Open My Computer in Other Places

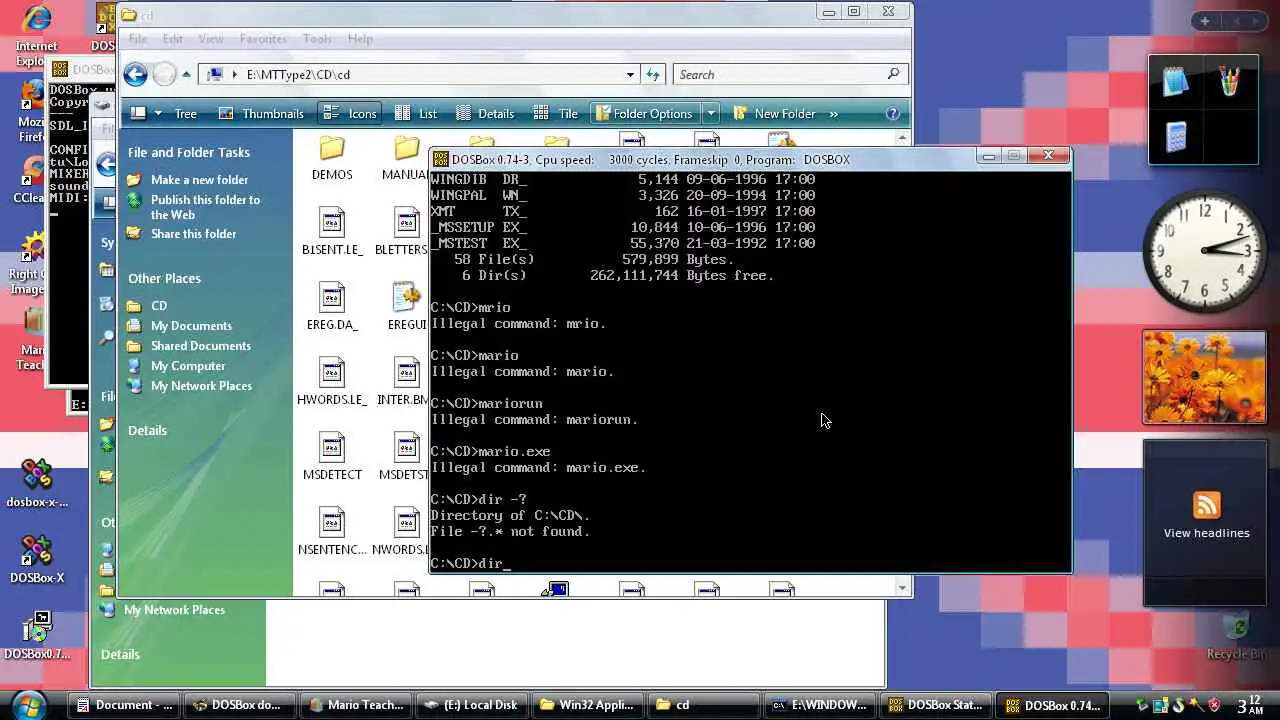[x=188, y=365]
